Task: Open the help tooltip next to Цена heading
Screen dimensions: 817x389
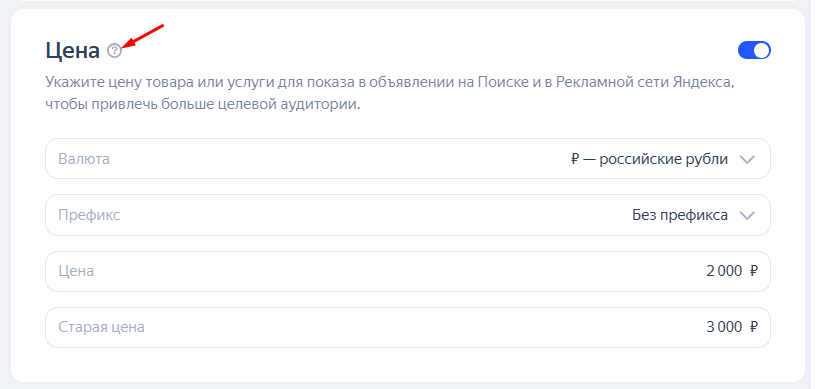Action: pos(115,51)
